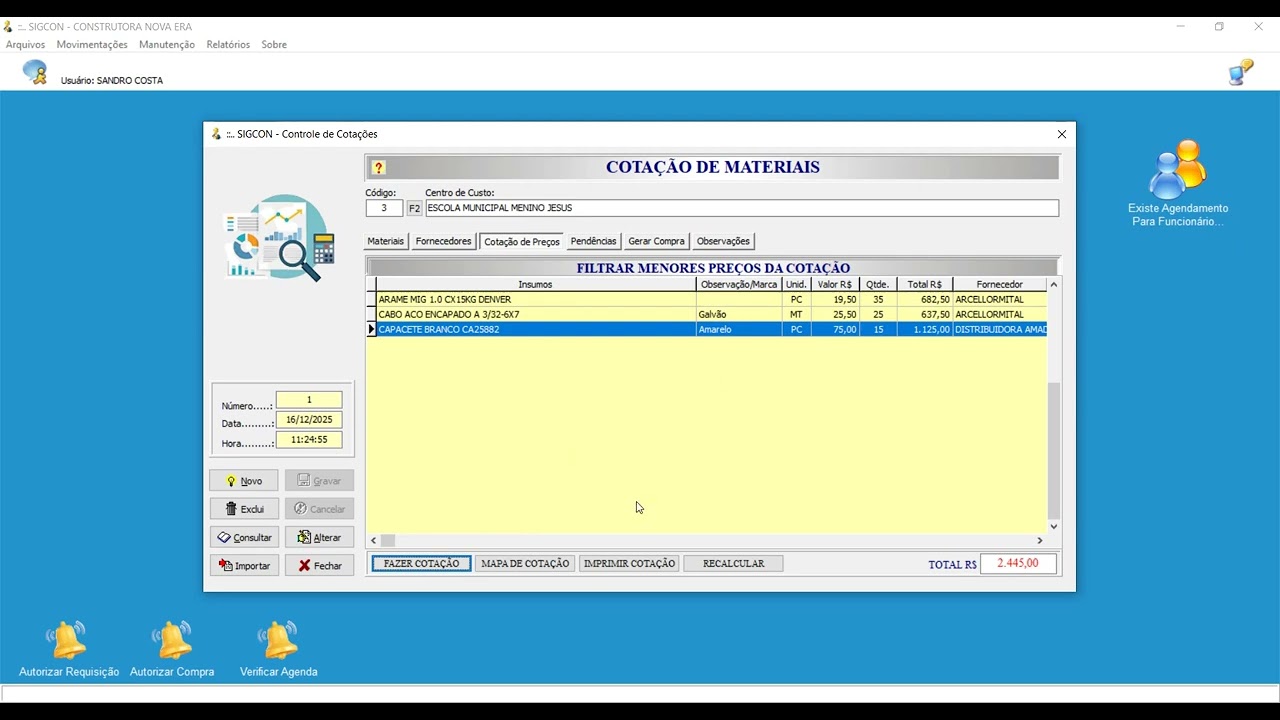Click the Importar button
Viewport: 1280px width, 720px height.
tap(244, 565)
